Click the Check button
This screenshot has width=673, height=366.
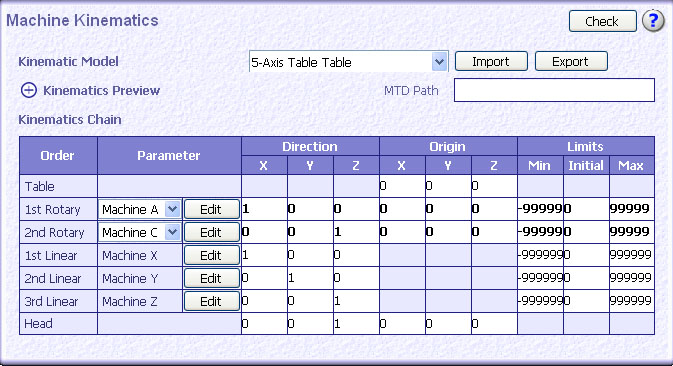click(603, 21)
